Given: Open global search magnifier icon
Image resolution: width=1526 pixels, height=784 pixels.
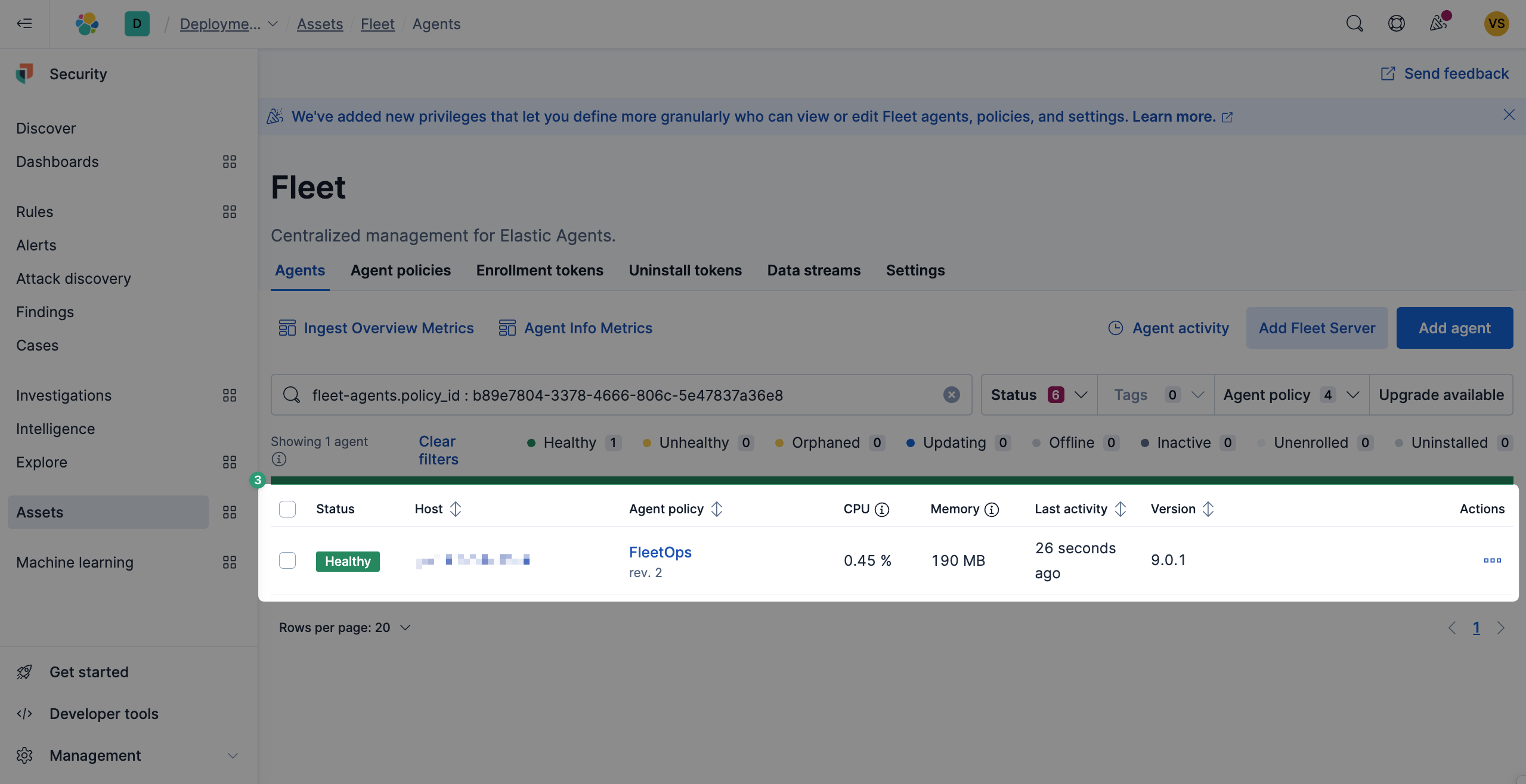Looking at the screenshot, I should pyautogui.click(x=1355, y=24).
